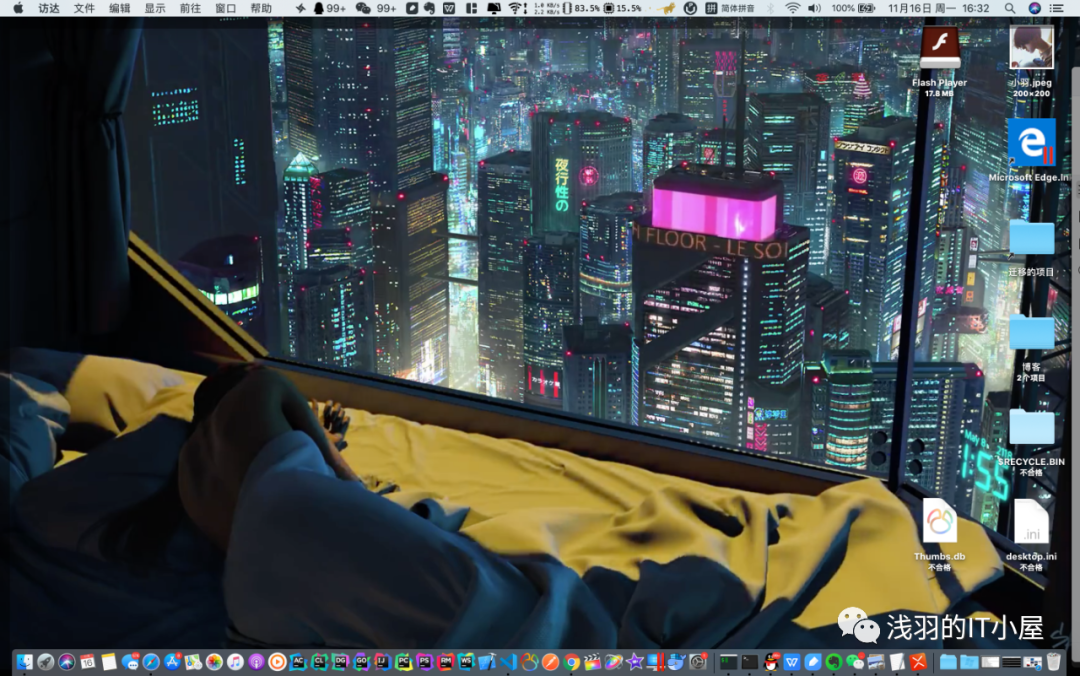Select the desktop.ini file
This screenshot has width=1080, height=676.
(1031, 520)
